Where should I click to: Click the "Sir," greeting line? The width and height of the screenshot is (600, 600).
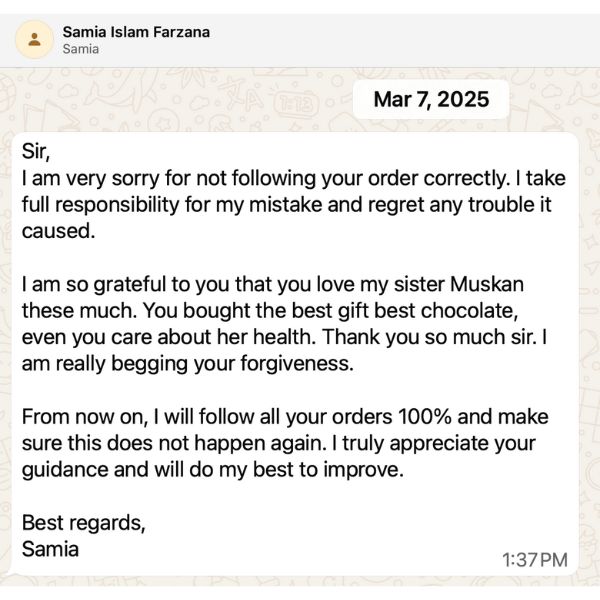coord(35,153)
